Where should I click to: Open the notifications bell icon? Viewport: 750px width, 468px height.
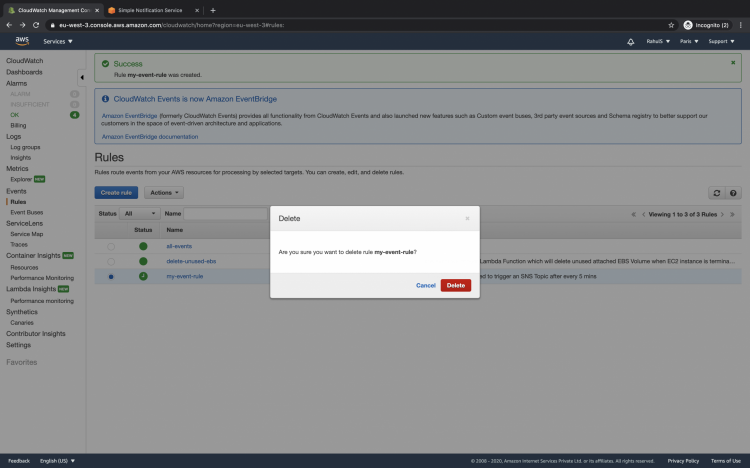(630, 42)
